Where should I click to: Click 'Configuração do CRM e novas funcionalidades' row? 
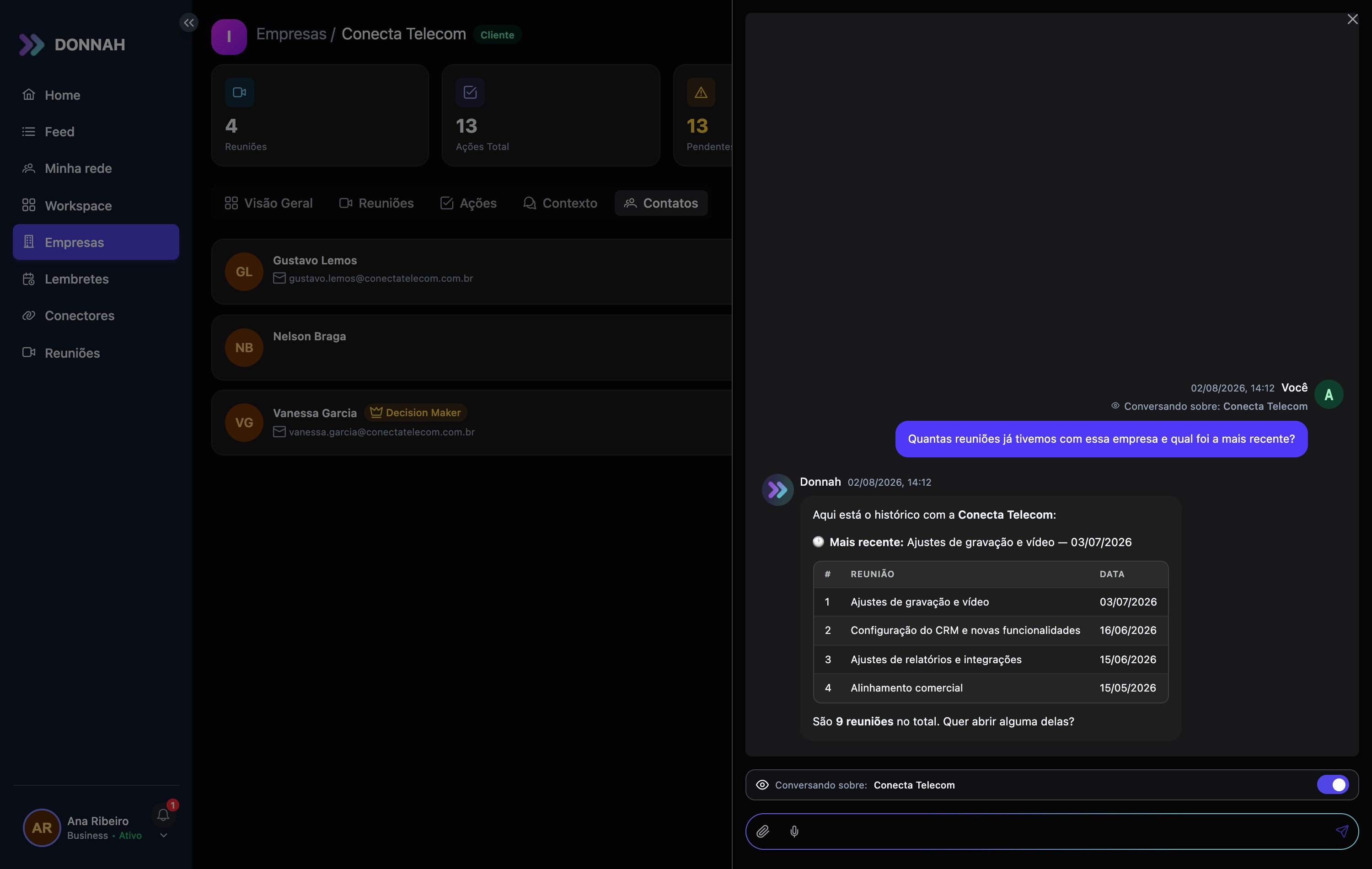[991, 631]
